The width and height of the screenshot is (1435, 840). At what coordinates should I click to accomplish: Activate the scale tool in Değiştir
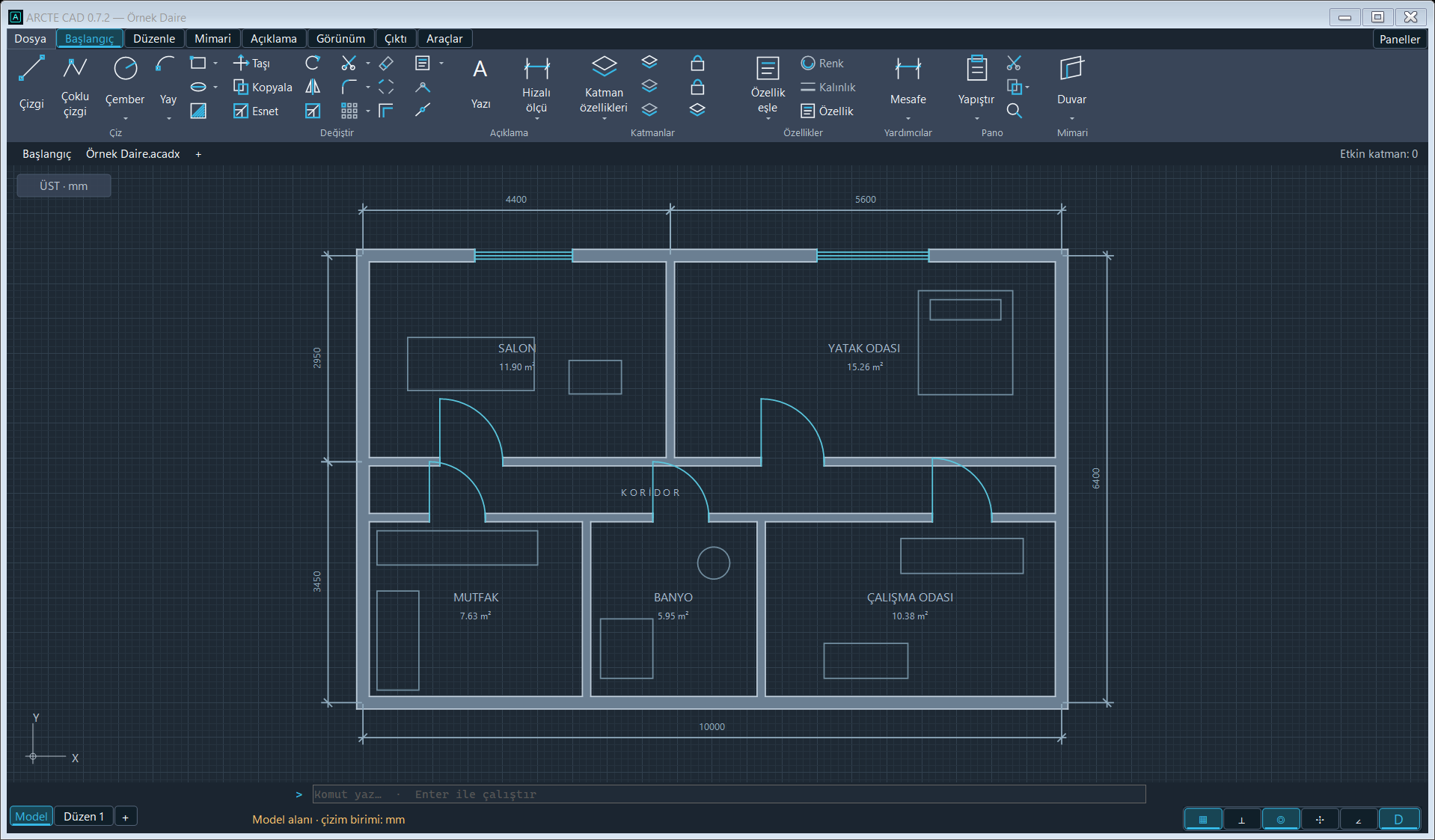313,111
